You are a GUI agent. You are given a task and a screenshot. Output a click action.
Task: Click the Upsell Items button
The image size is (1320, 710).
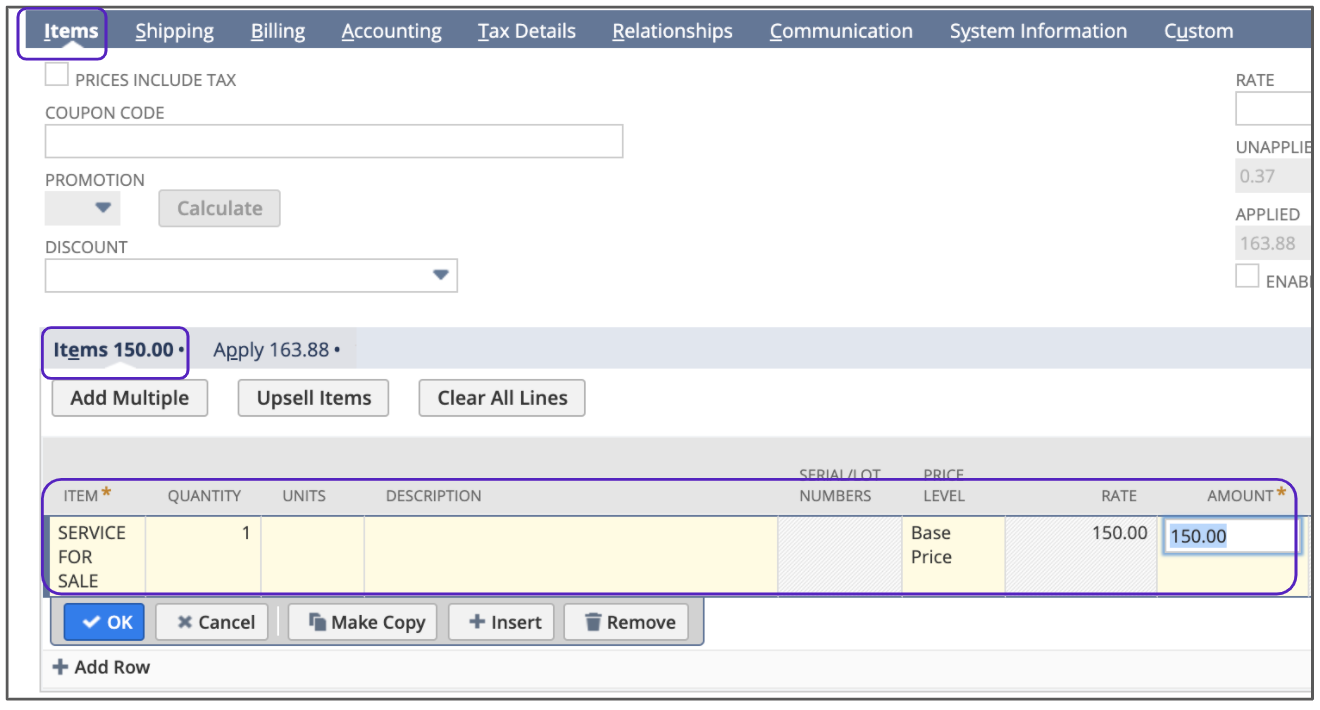(x=313, y=398)
